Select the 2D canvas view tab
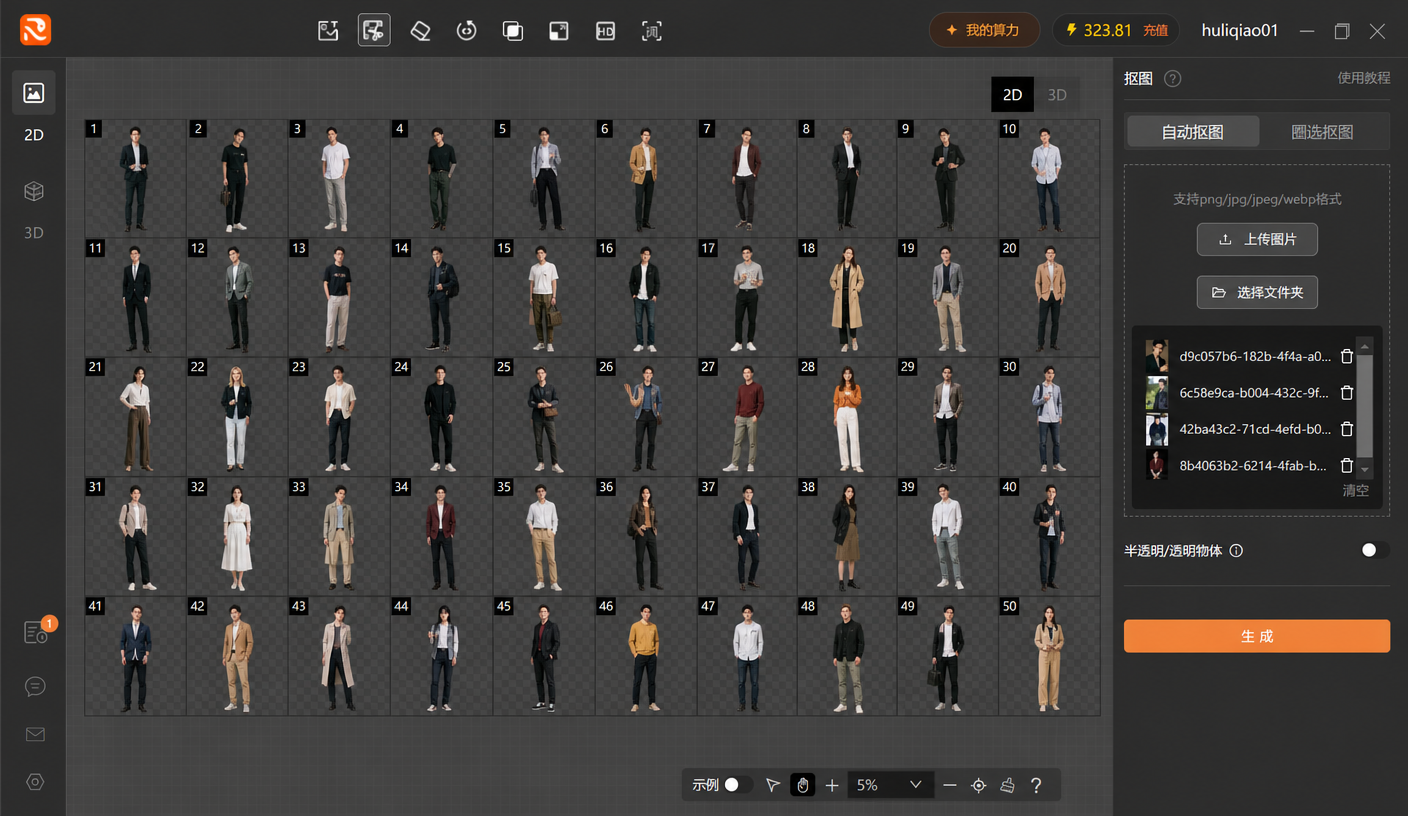Viewport: 1408px width, 816px height. (x=1013, y=95)
